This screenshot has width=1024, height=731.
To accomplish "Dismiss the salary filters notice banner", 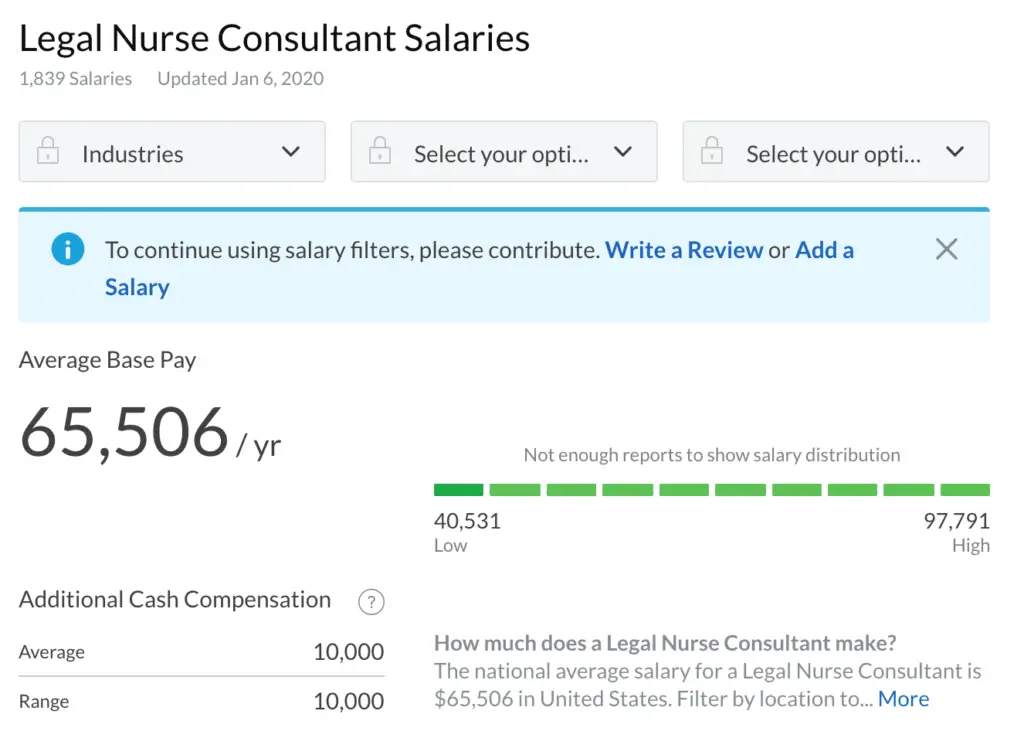I will point(946,250).
